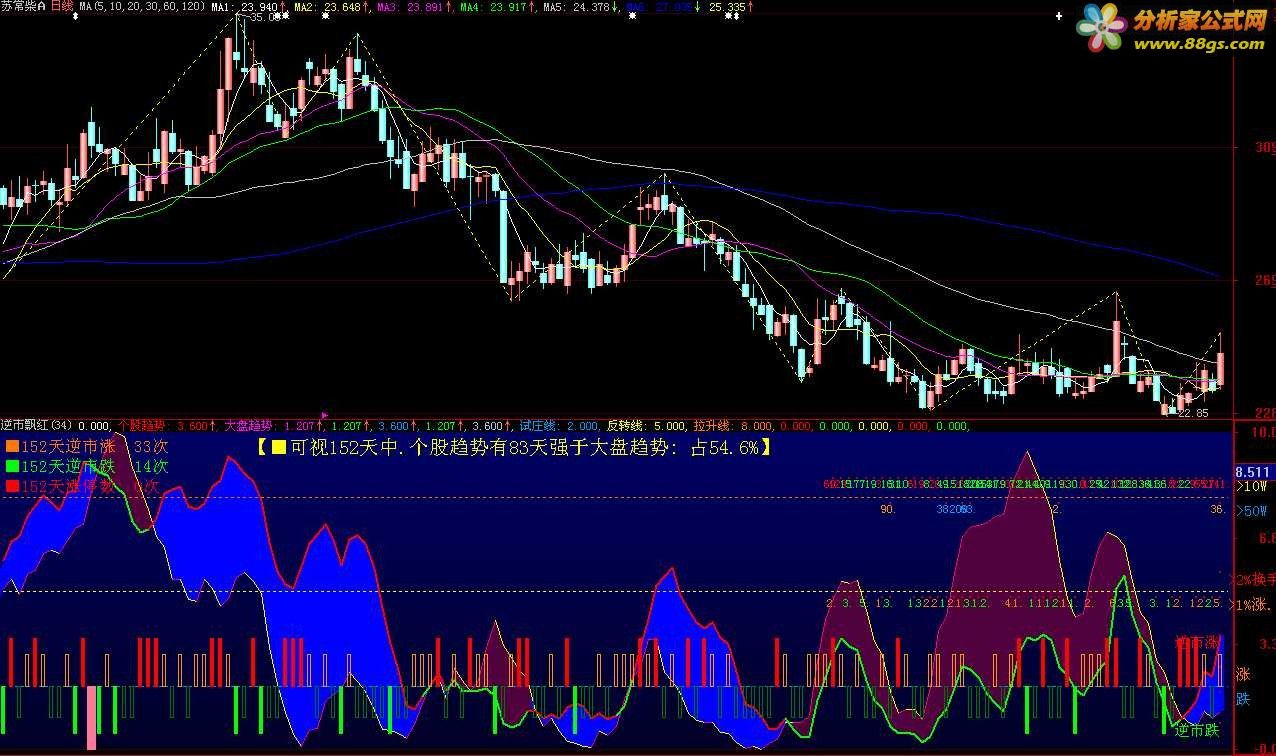
Task: Click the green swatch beside 152天逆市跌
Action: tap(11, 466)
